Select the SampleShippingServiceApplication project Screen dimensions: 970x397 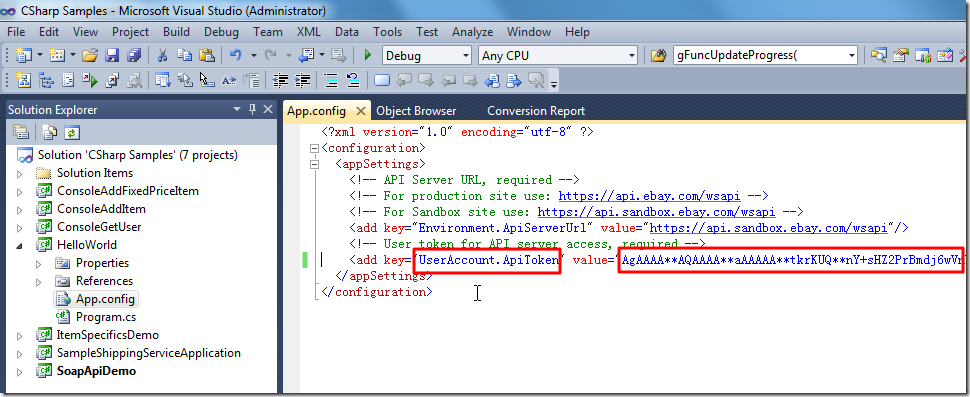(148, 353)
